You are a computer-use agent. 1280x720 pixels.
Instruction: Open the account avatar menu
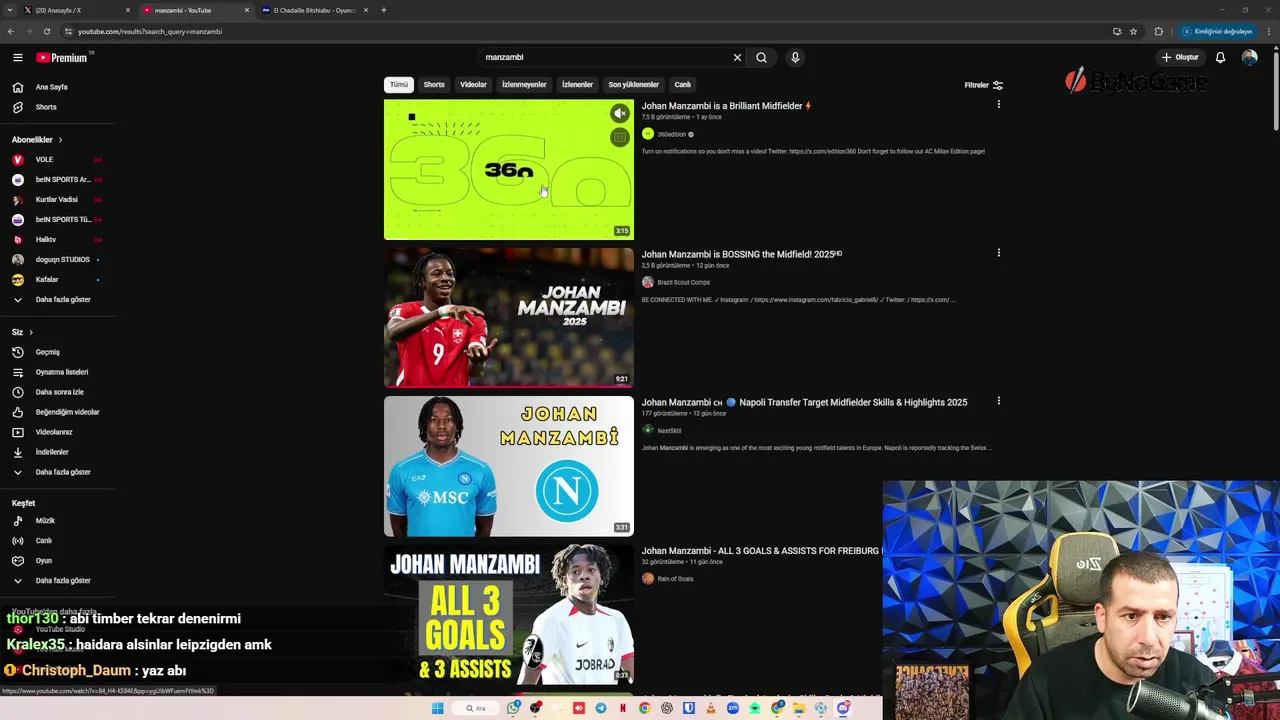[1249, 58]
